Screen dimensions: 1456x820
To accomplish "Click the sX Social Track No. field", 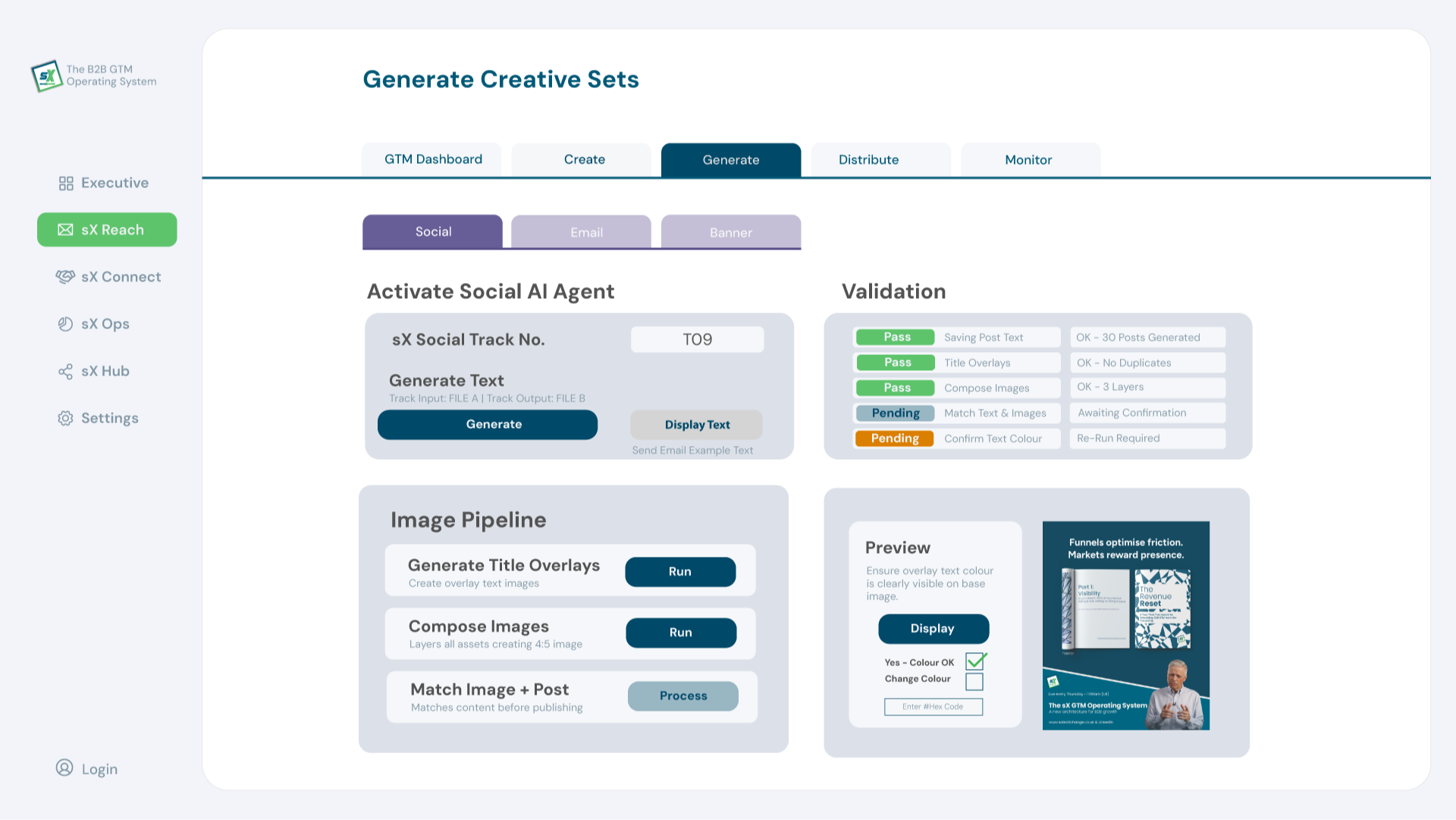I will coord(697,340).
